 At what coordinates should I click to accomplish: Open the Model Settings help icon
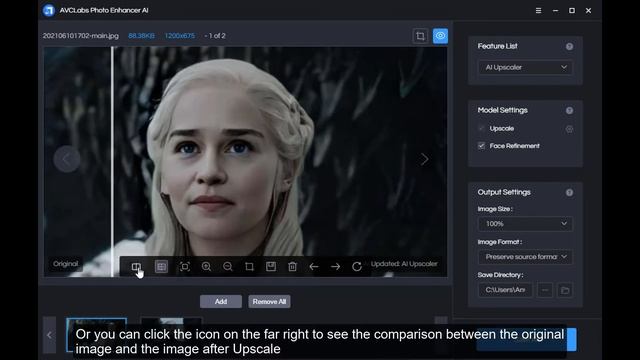pyautogui.click(x=569, y=111)
